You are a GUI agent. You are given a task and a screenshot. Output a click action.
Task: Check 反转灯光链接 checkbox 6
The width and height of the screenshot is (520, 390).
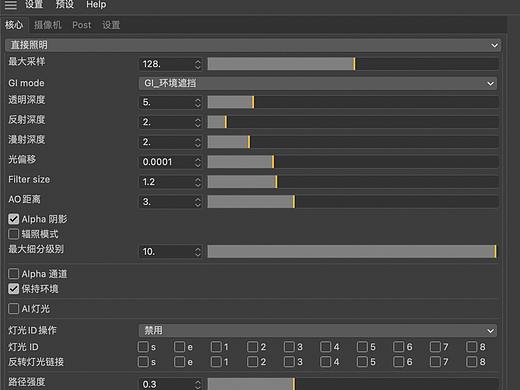(x=398, y=362)
